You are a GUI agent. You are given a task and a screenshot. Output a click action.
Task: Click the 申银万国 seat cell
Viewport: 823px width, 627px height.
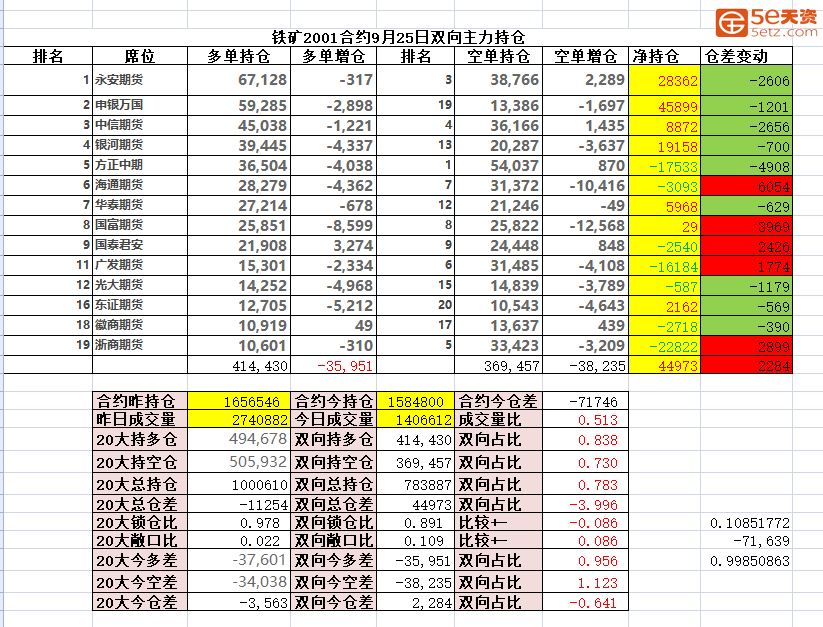(140, 105)
